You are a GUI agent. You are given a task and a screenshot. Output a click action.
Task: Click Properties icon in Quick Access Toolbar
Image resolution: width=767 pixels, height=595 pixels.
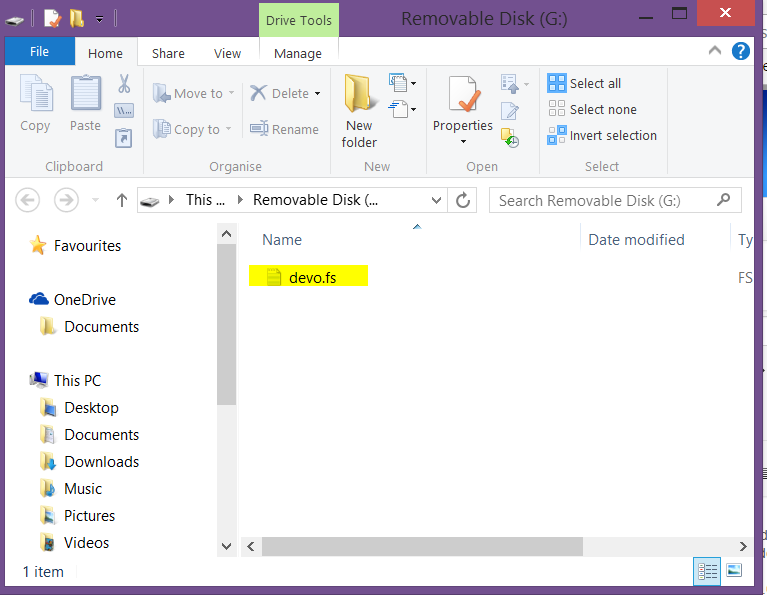[52, 19]
